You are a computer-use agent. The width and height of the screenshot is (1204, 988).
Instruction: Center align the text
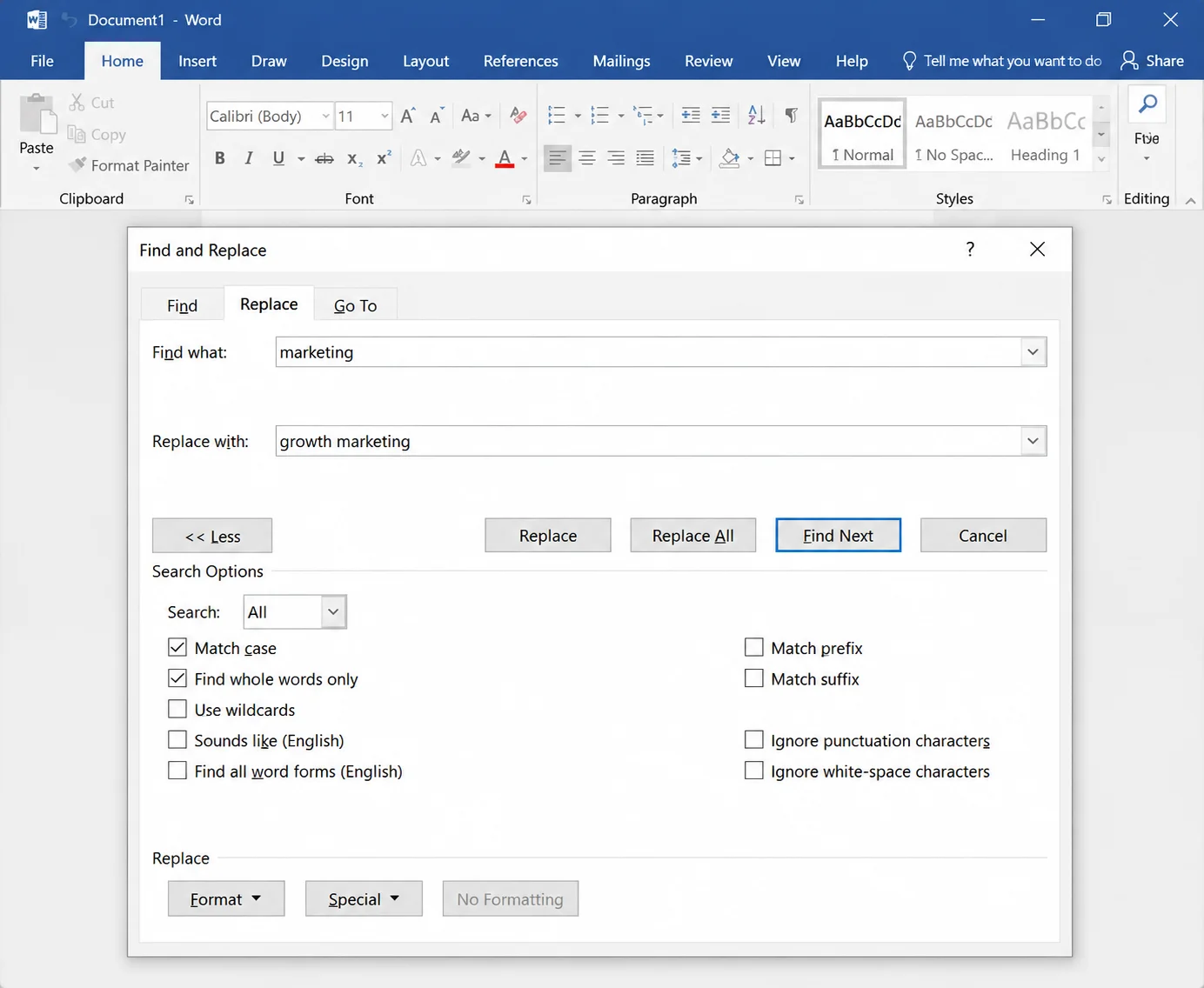(x=587, y=158)
